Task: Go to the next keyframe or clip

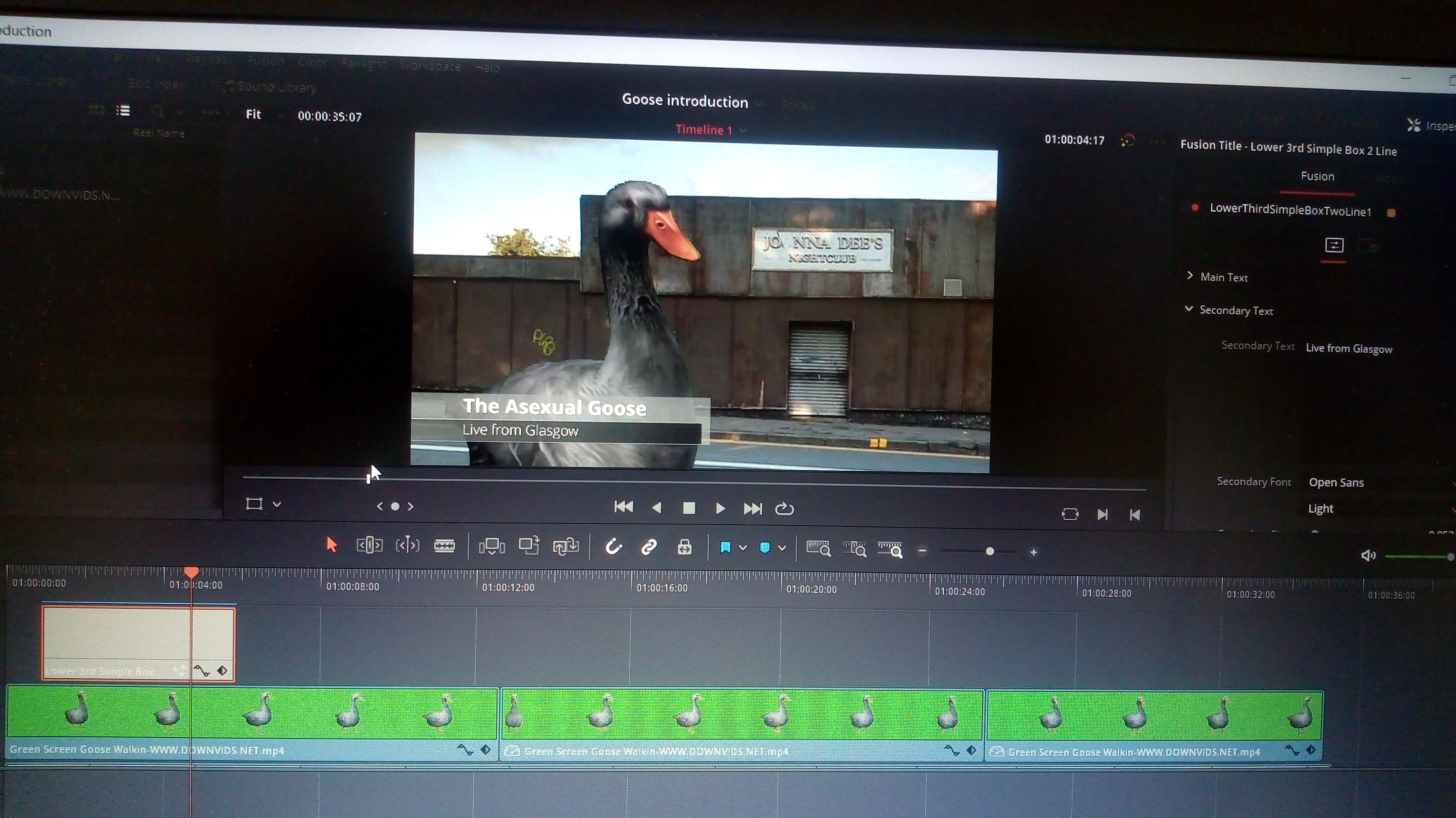Action: pos(411,506)
